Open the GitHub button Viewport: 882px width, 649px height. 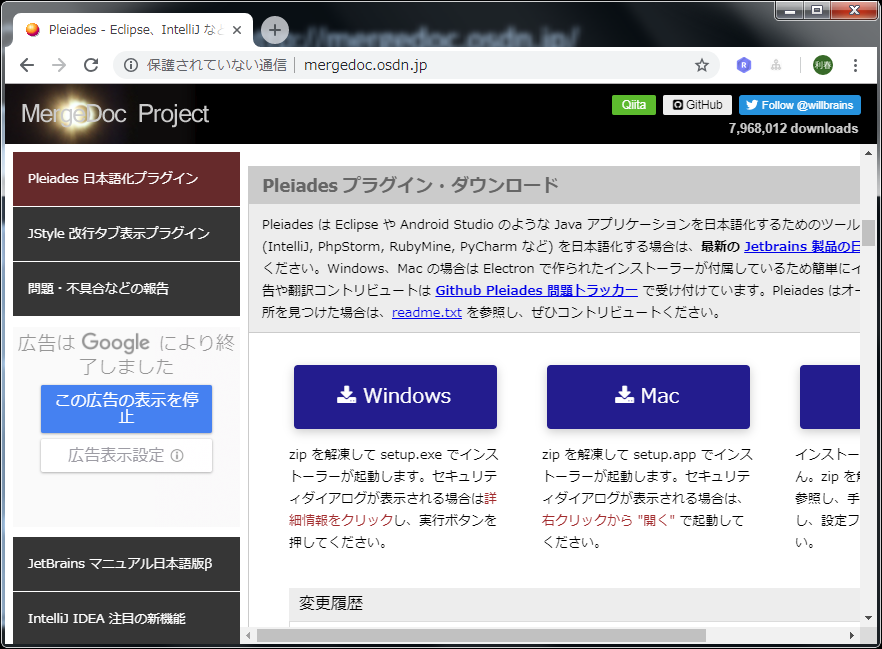click(x=697, y=105)
